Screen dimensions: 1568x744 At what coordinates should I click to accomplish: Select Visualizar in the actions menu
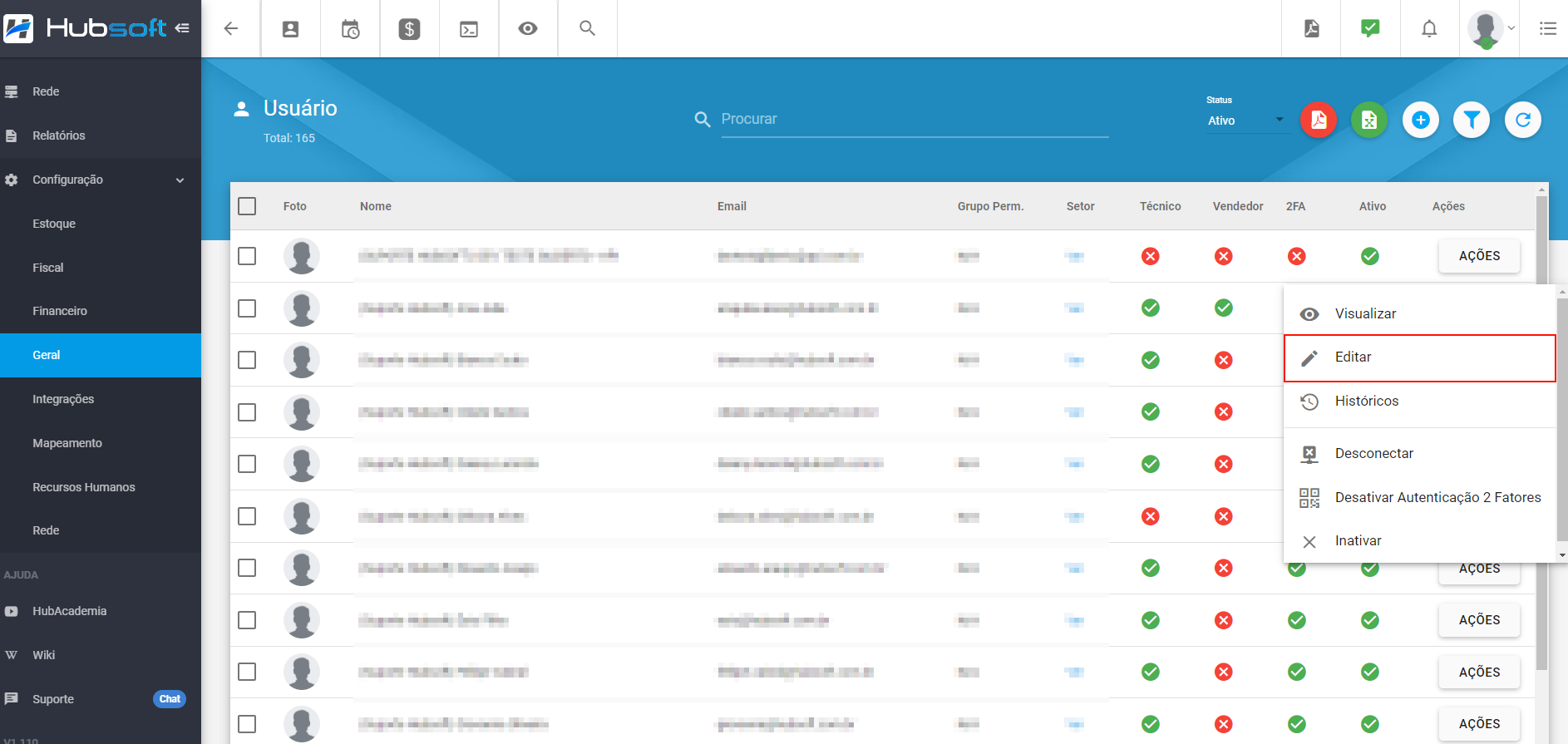tap(1419, 313)
